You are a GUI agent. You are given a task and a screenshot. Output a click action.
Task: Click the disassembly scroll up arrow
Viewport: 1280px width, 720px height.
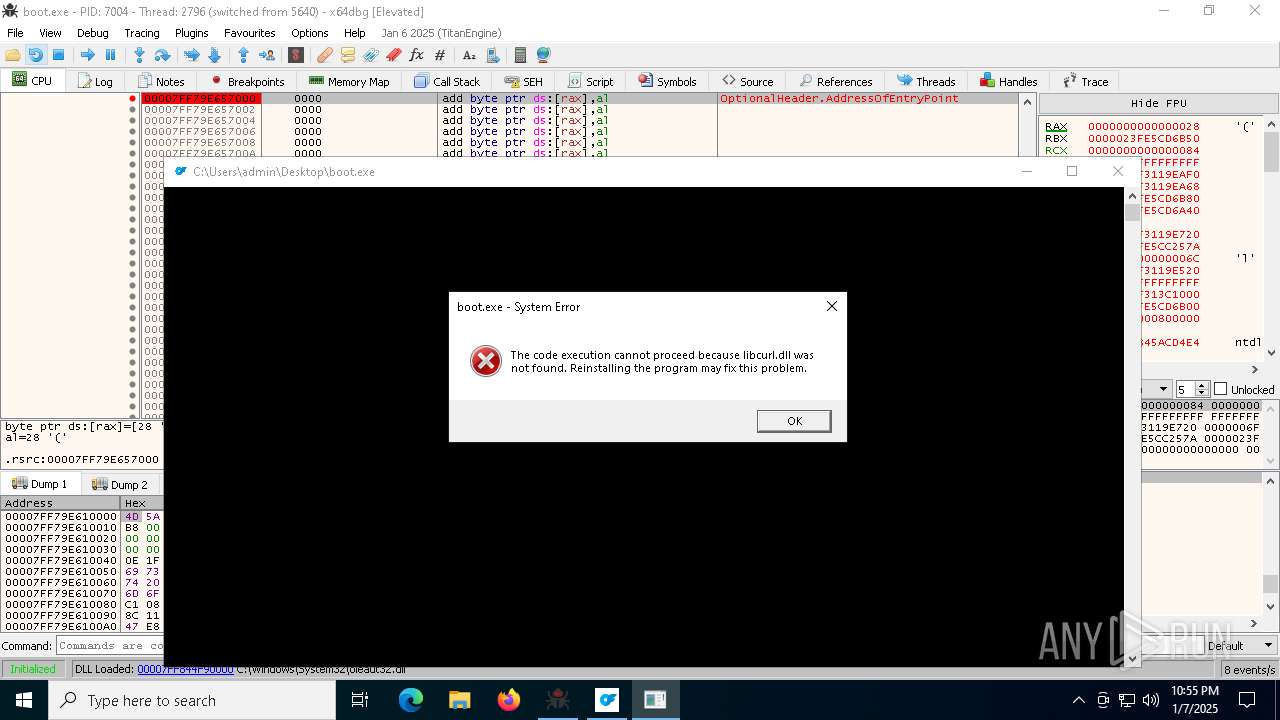[1027, 101]
